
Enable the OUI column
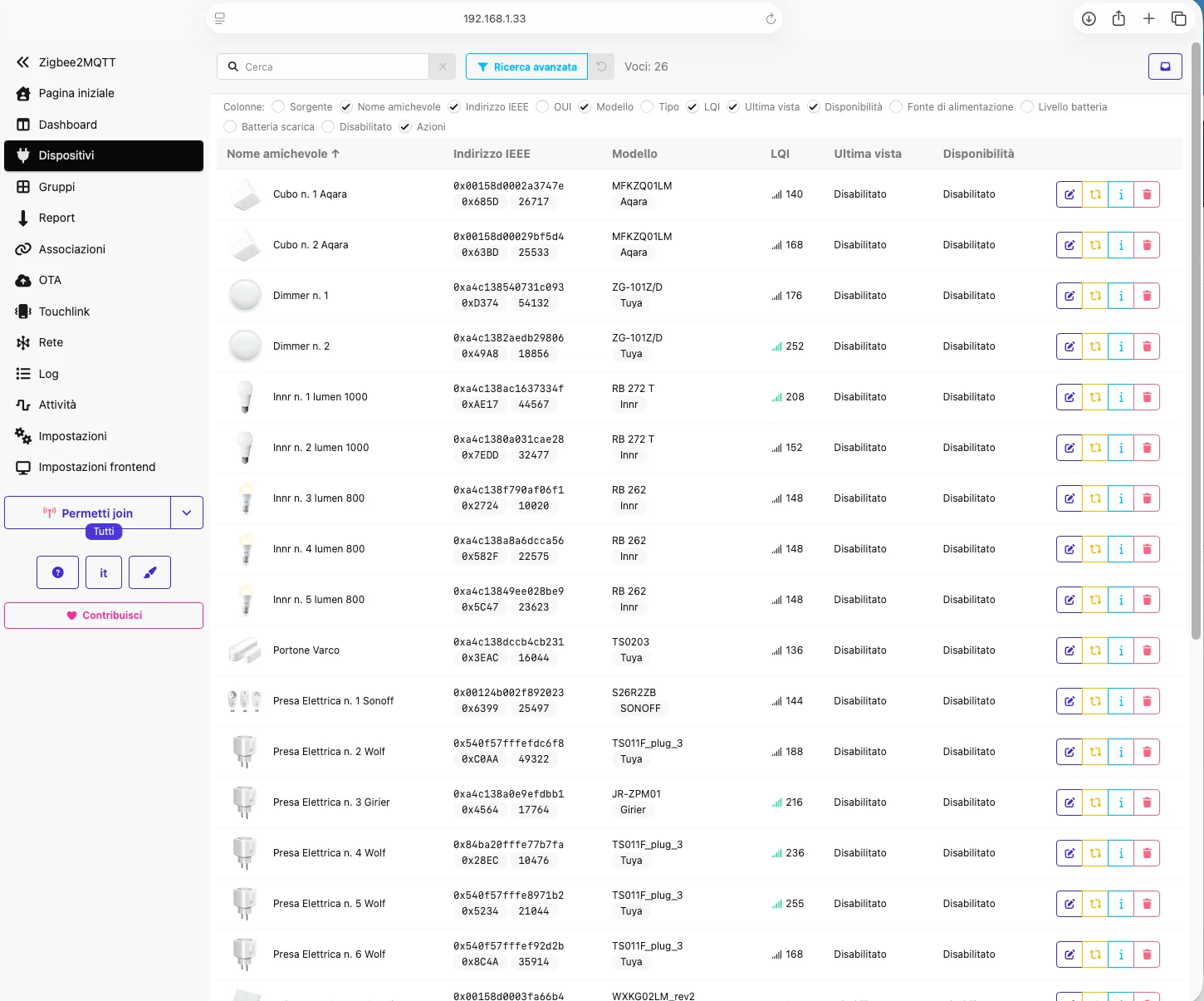point(542,106)
